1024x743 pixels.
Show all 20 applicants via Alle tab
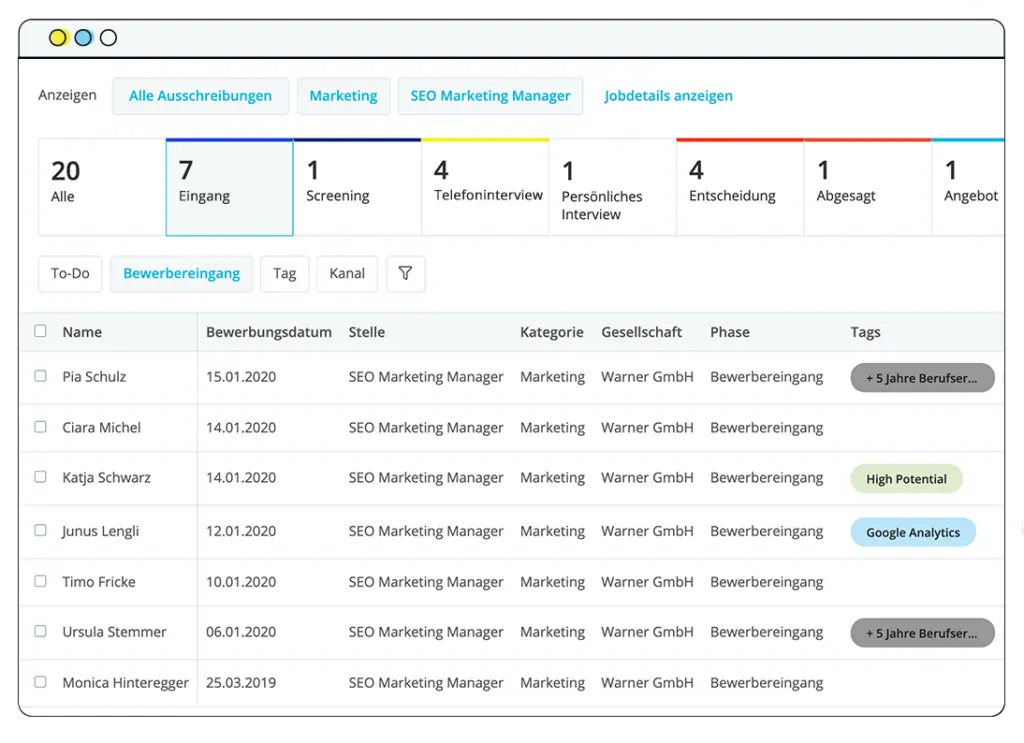pyautogui.click(x=101, y=187)
